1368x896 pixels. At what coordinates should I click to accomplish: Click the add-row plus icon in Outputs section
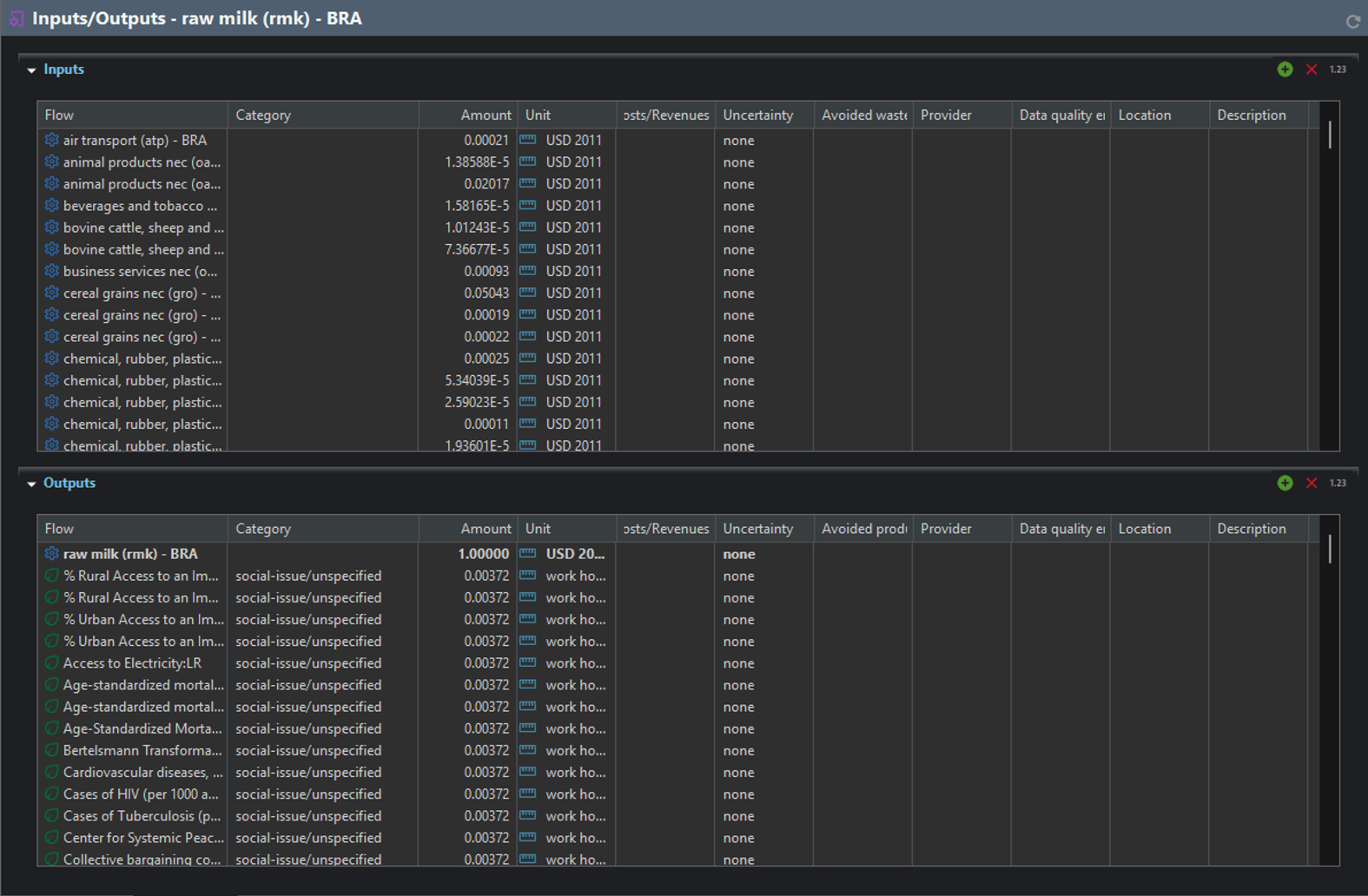1285,483
